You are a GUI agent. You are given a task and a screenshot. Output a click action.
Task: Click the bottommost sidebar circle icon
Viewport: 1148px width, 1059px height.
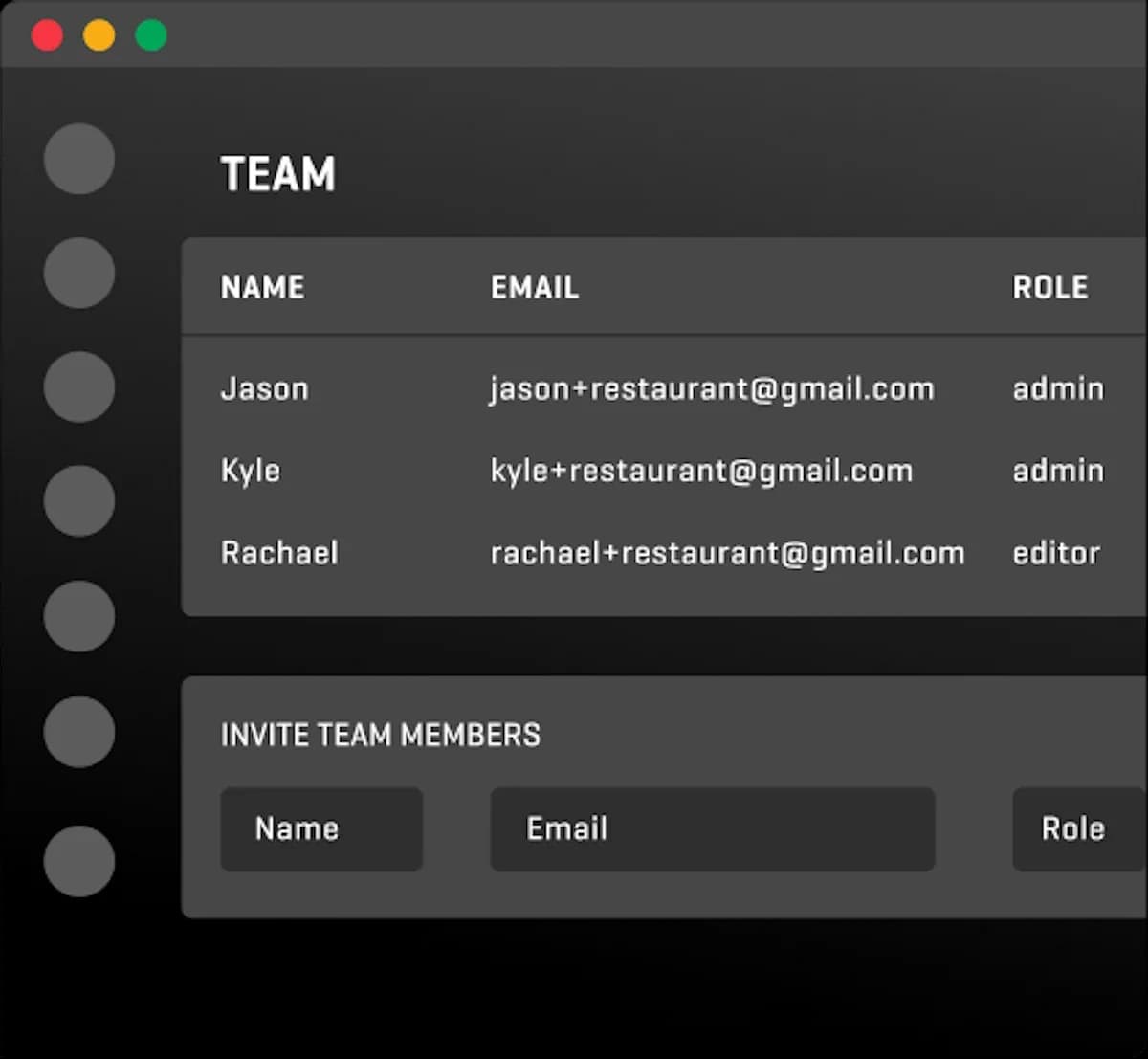[x=79, y=861]
